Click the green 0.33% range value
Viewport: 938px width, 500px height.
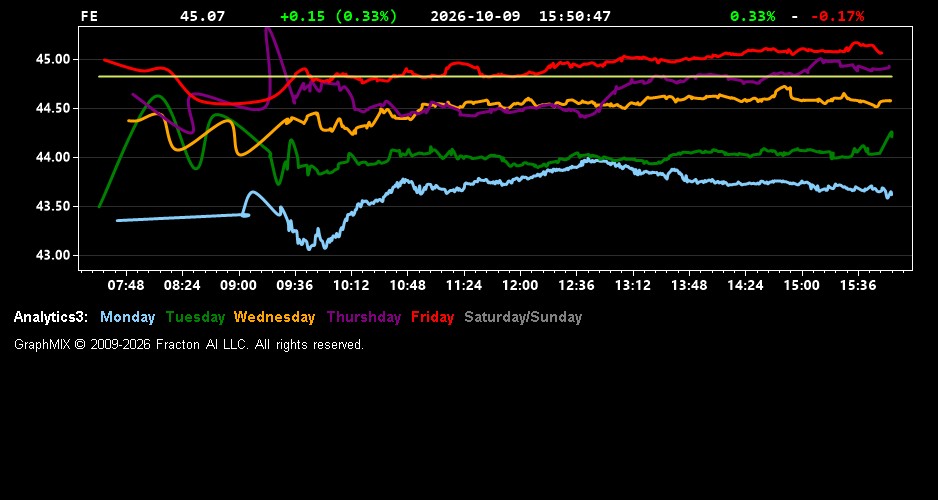(x=753, y=16)
